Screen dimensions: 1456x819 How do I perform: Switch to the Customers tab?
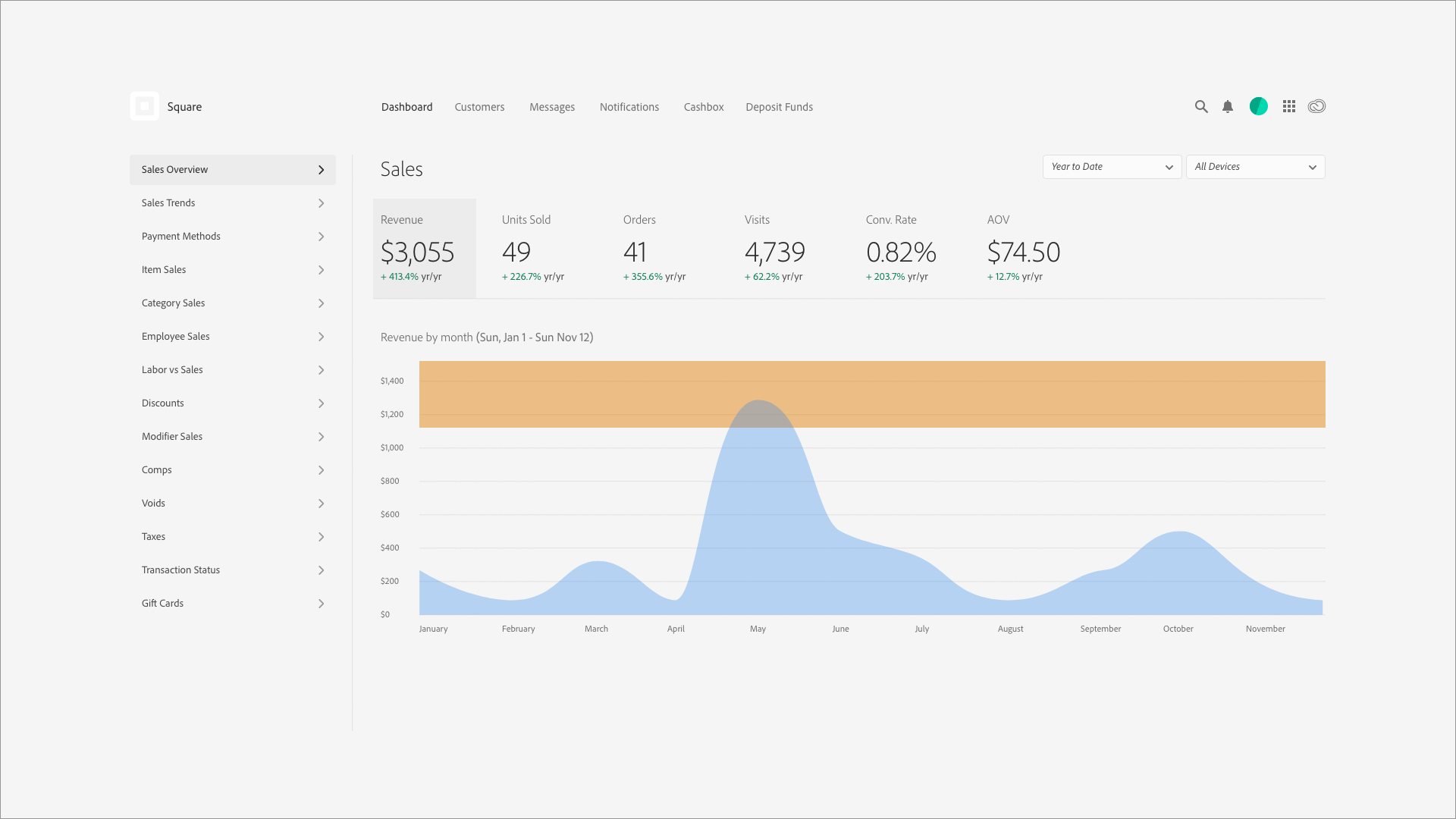point(479,107)
